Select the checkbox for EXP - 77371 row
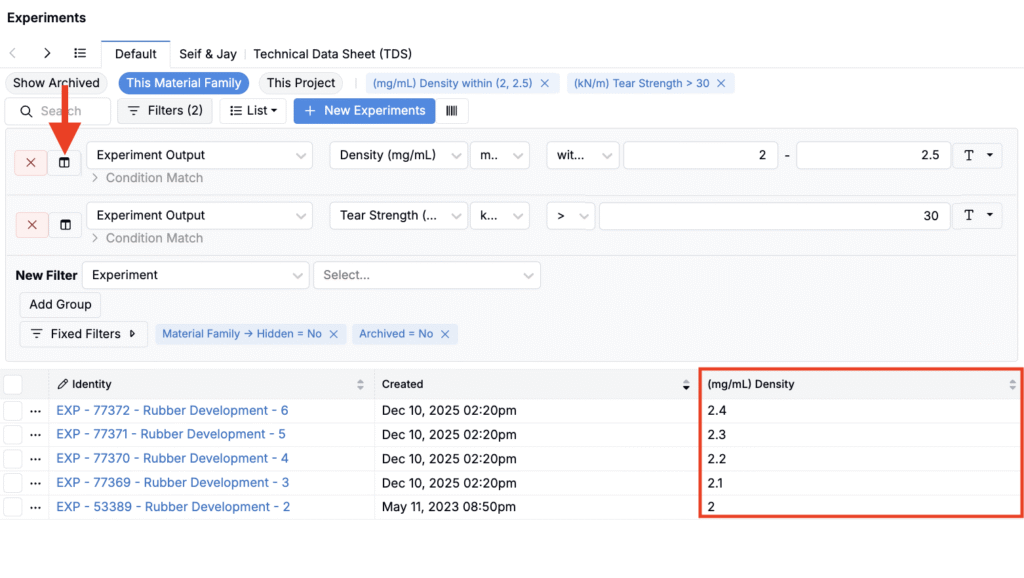The height and width of the screenshot is (578, 1024). (13, 435)
